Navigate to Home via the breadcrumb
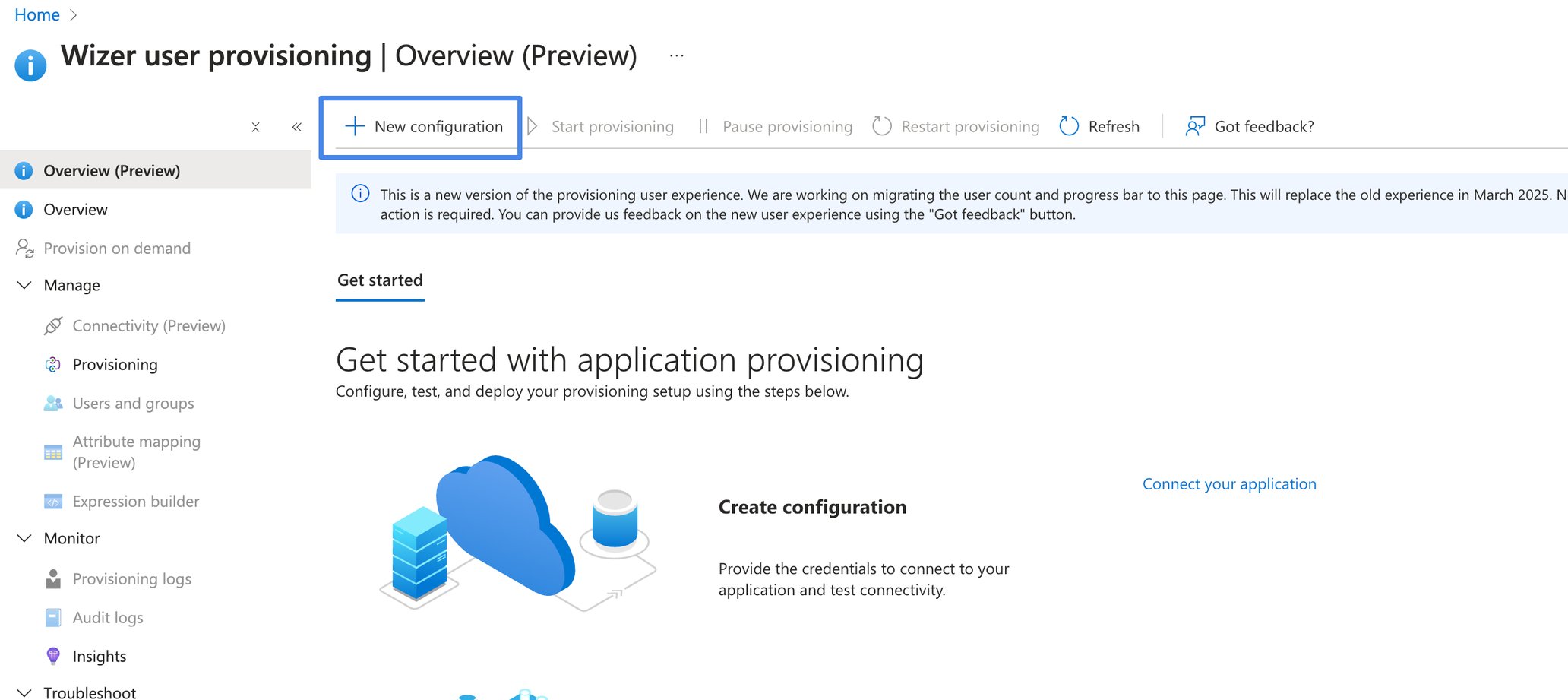Image resolution: width=1568 pixels, height=700 pixels. 36,14
